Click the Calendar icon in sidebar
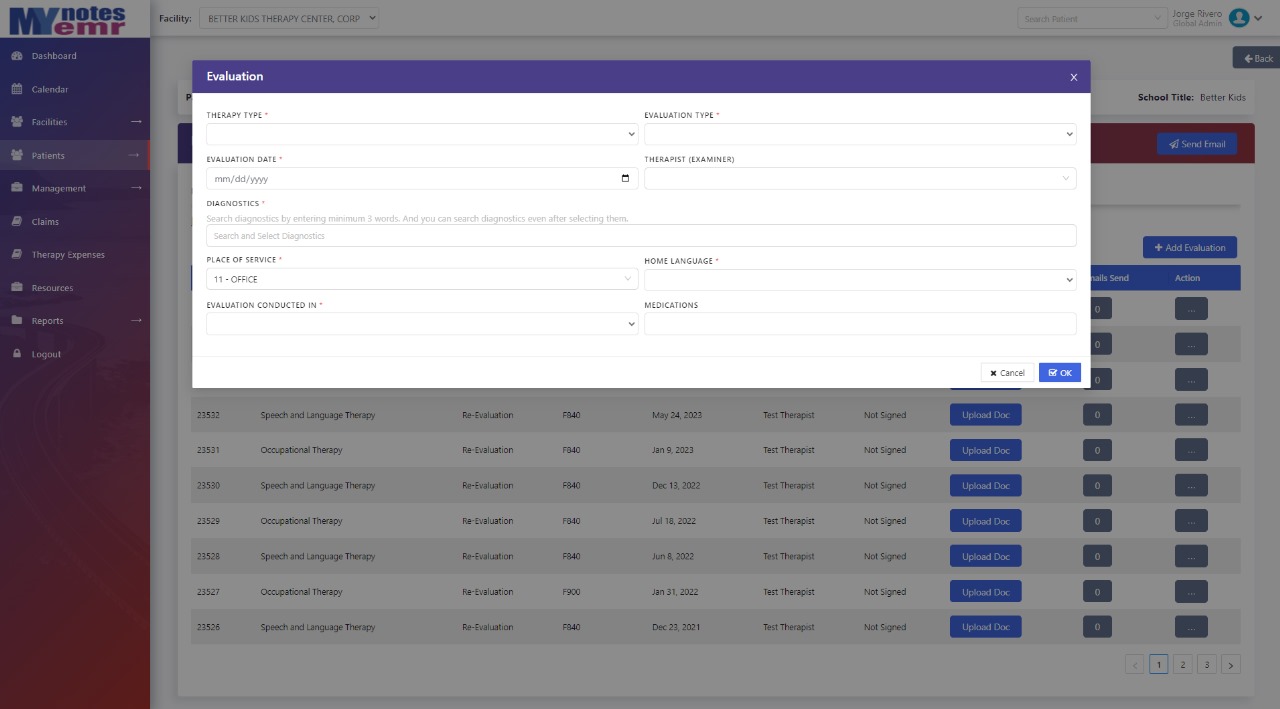The width and height of the screenshot is (1280, 709). click(x=17, y=89)
